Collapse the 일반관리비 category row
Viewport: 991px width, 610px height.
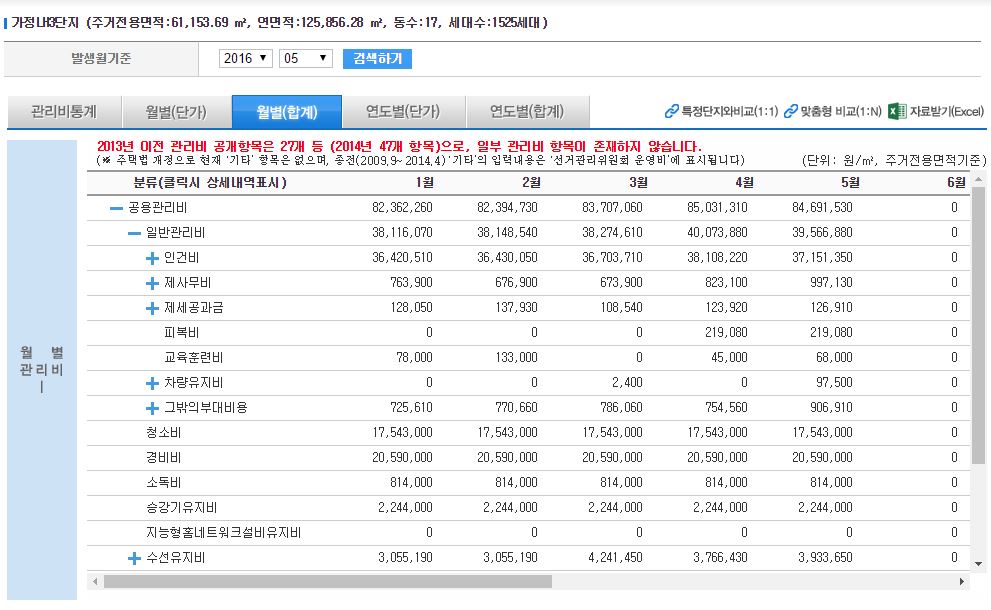(134, 233)
